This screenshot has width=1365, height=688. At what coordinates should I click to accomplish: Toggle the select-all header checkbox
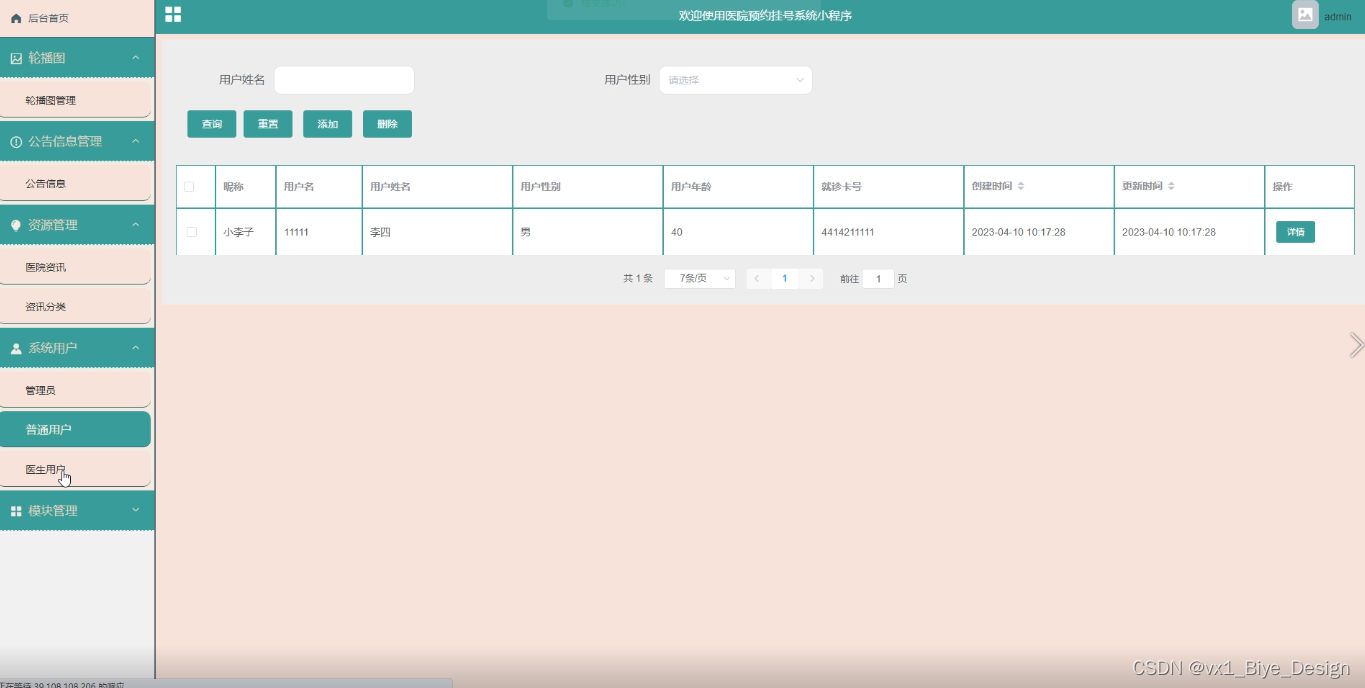(x=189, y=187)
